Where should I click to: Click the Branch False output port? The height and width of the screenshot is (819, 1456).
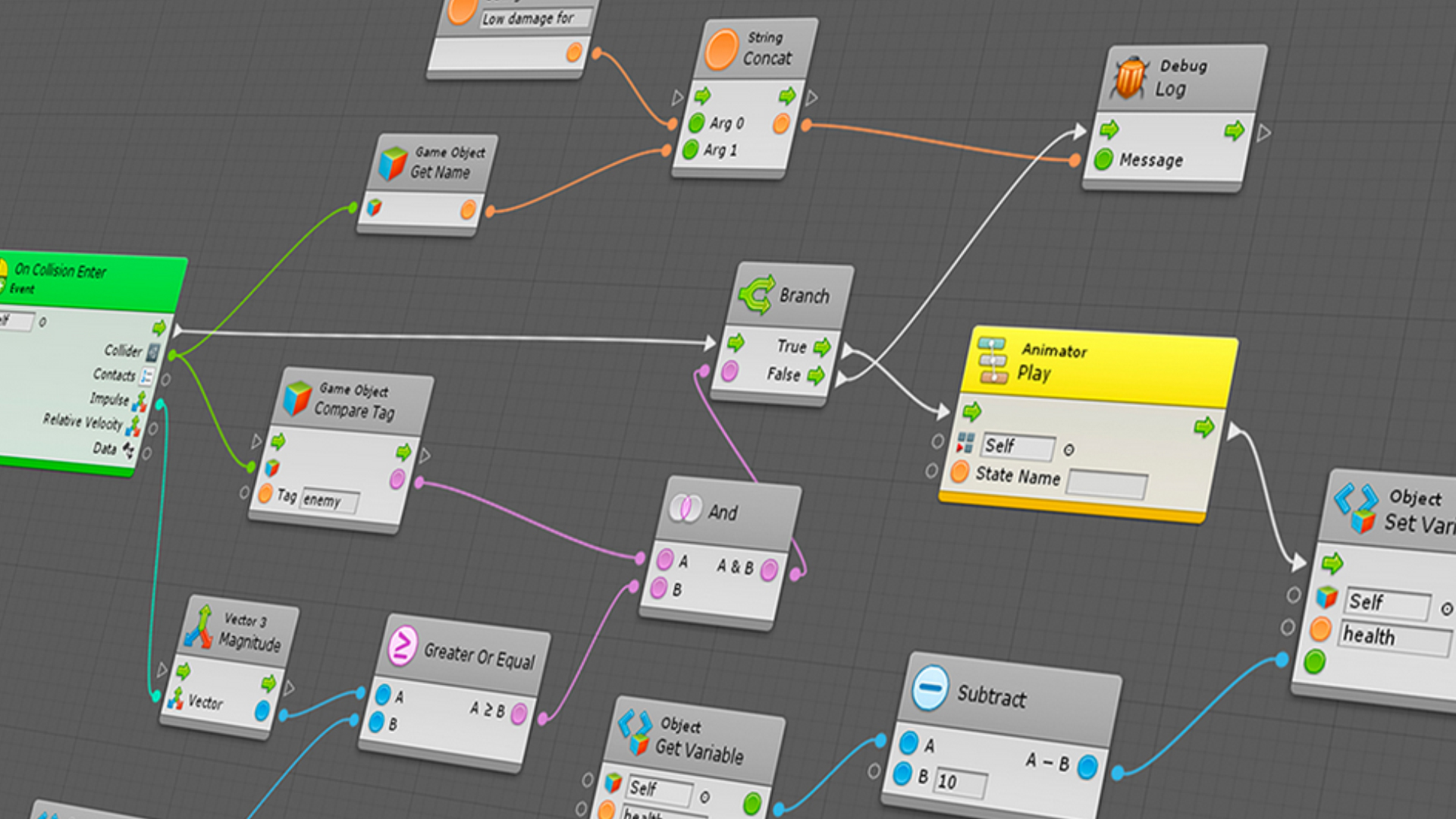pyautogui.click(x=816, y=375)
